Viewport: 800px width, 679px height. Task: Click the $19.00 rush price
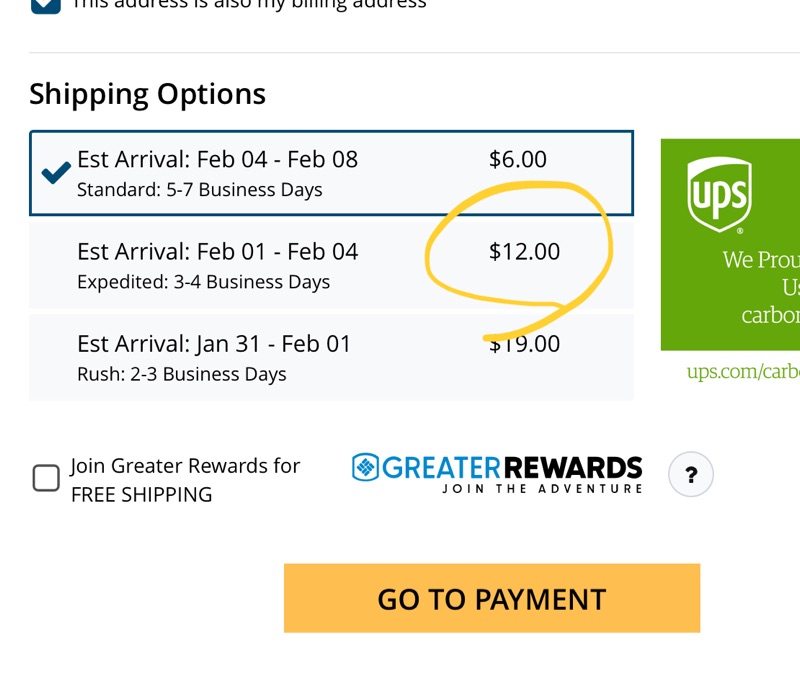click(x=524, y=345)
